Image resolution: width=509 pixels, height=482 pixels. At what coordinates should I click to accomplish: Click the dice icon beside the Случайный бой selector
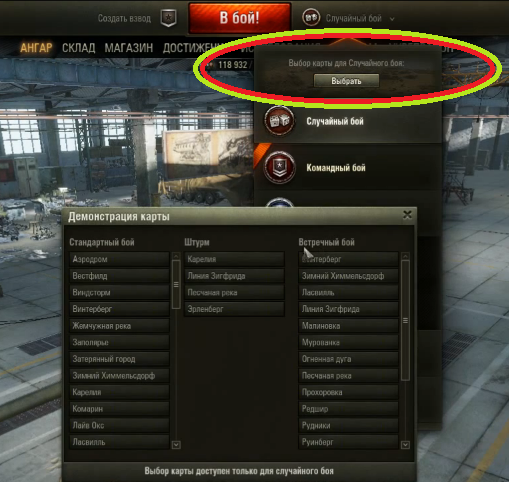(x=311, y=18)
